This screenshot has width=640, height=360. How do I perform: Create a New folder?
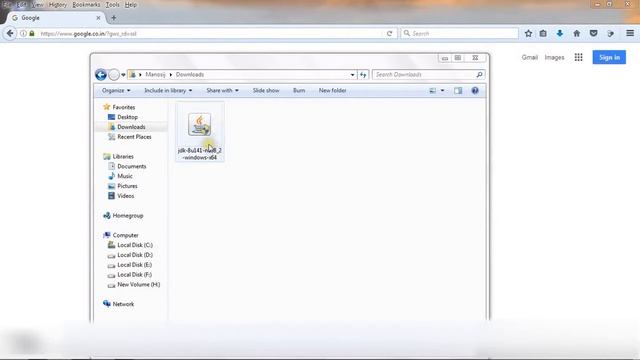[333, 91]
